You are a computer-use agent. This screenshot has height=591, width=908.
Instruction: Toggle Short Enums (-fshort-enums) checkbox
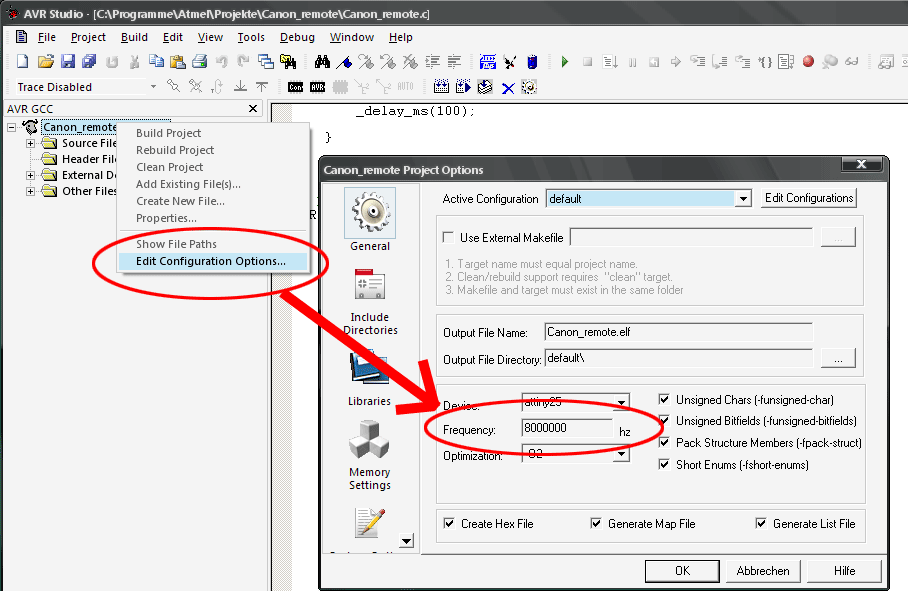coord(664,464)
